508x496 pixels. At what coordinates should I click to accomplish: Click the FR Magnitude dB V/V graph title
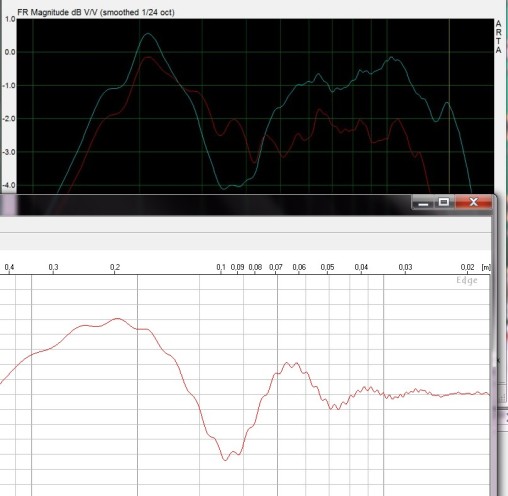96,13
